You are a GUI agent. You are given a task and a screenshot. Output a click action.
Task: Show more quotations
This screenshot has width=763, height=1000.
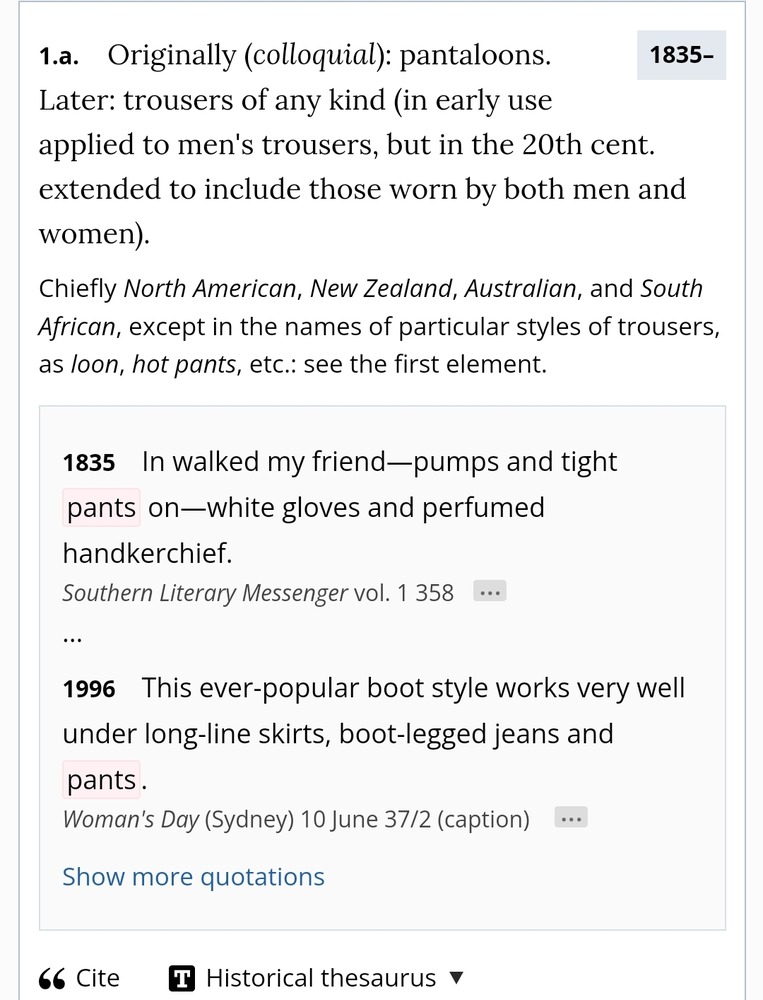pyautogui.click(x=193, y=877)
